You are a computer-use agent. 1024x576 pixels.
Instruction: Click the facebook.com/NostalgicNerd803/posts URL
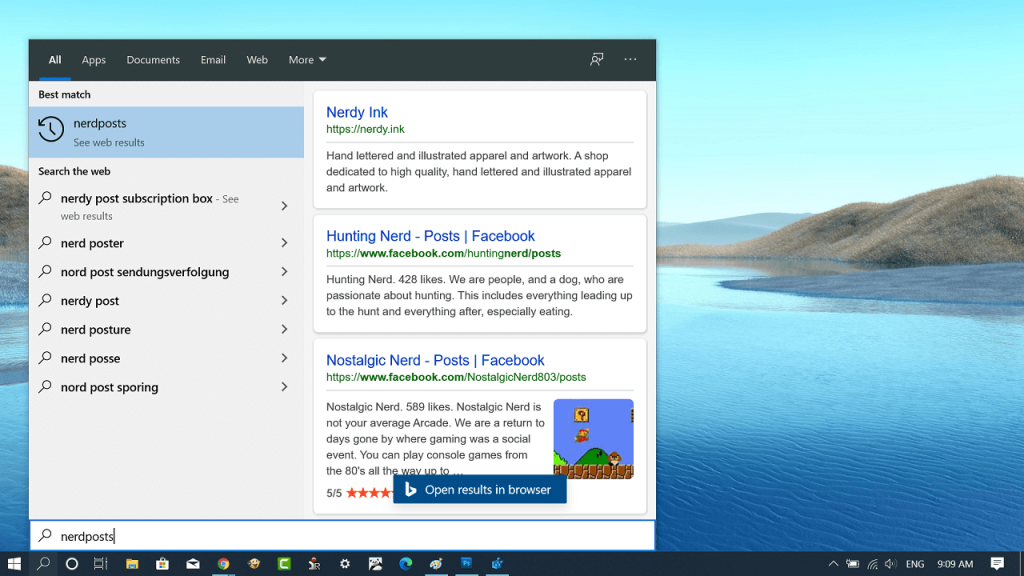pyautogui.click(x=456, y=377)
